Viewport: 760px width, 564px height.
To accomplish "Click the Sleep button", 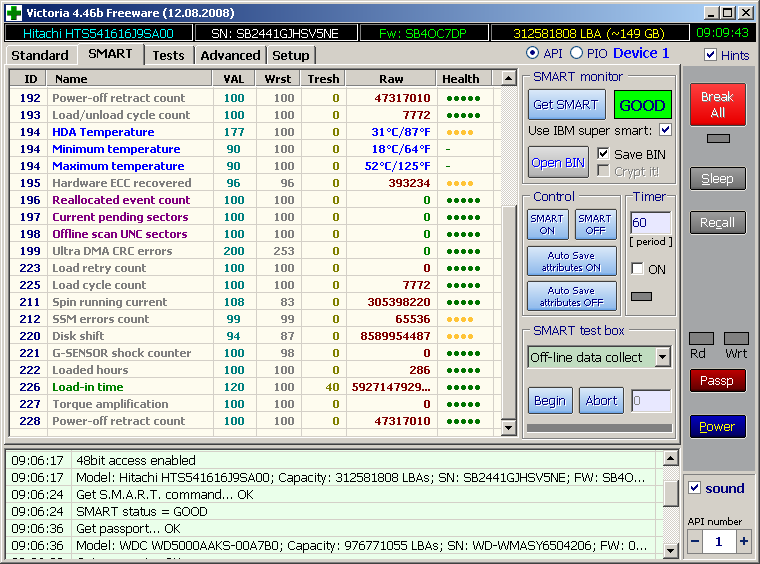I will (717, 179).
